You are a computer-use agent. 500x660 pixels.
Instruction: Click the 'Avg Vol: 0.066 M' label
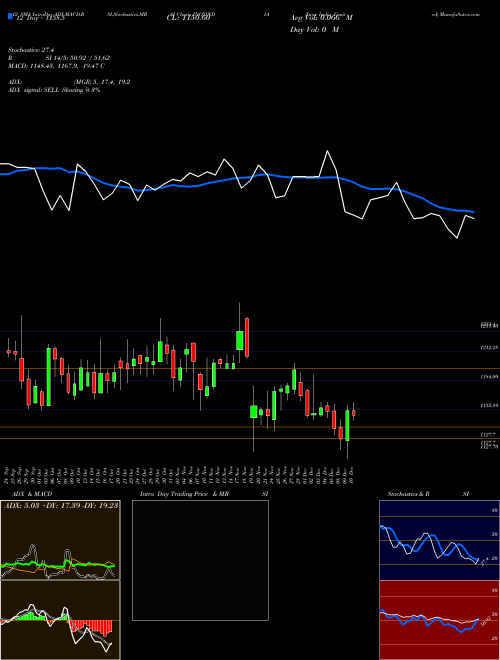tap(321, 18)
